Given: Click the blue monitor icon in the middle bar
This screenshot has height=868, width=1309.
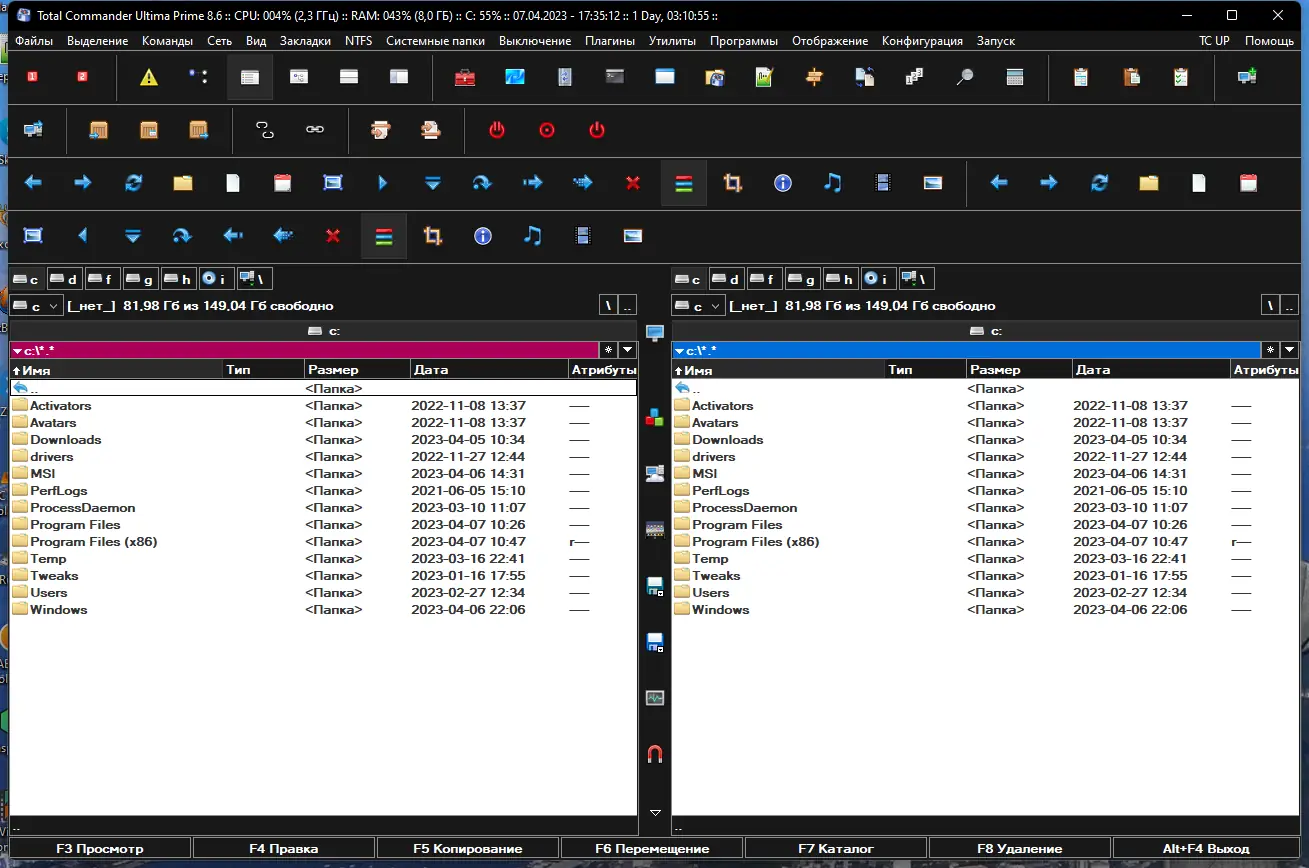Looking at the screenshot, I should 655,333.
